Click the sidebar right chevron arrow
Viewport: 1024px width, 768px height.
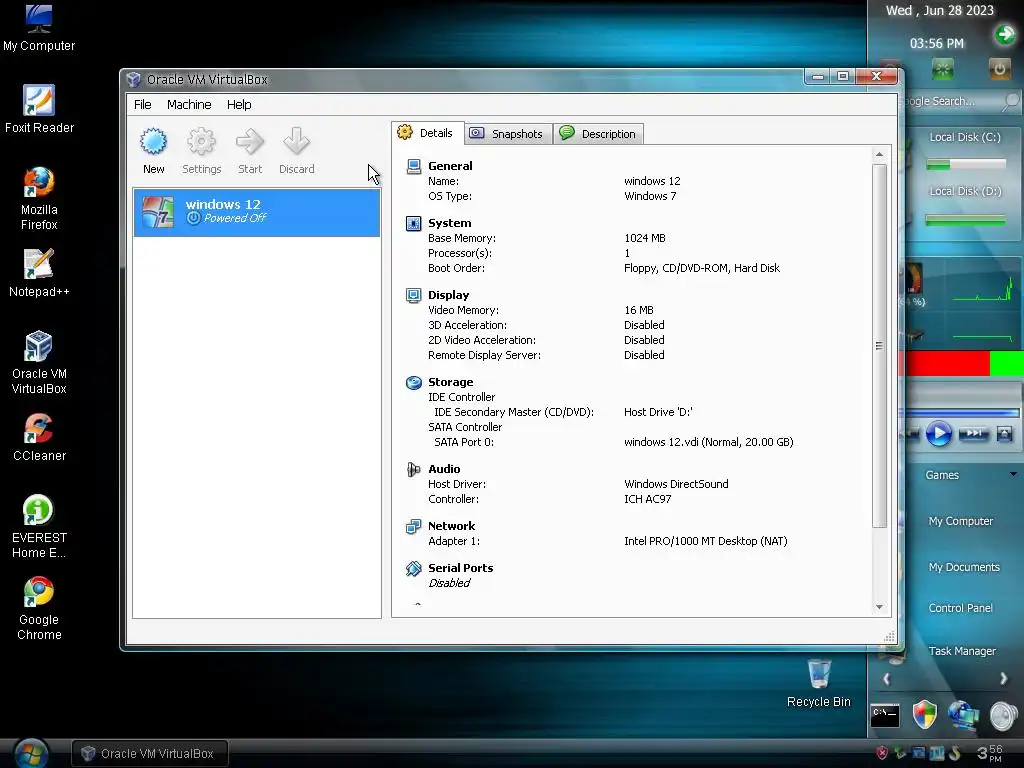coord(1003,679)
